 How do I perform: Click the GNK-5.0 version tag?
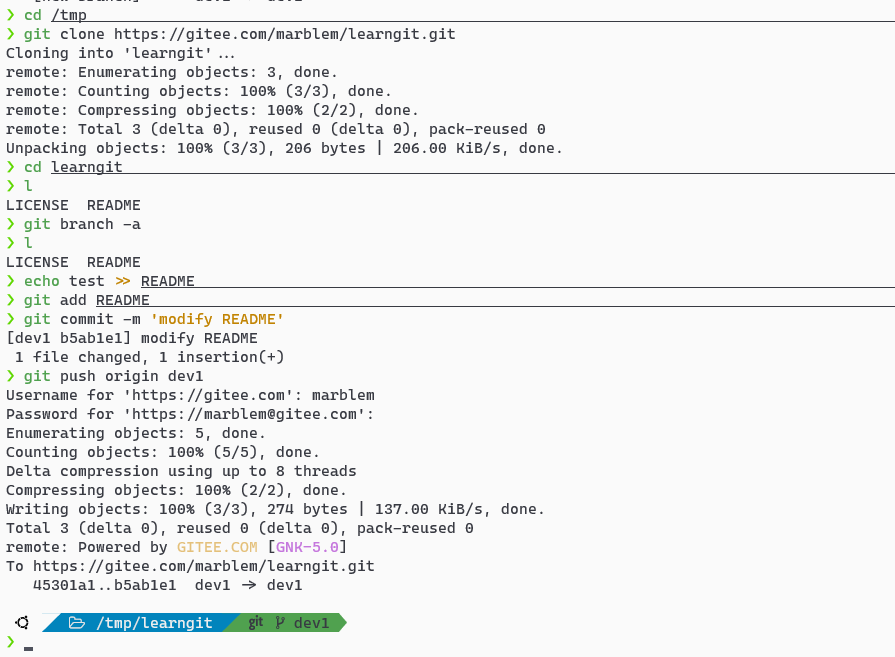click(307, 547)
